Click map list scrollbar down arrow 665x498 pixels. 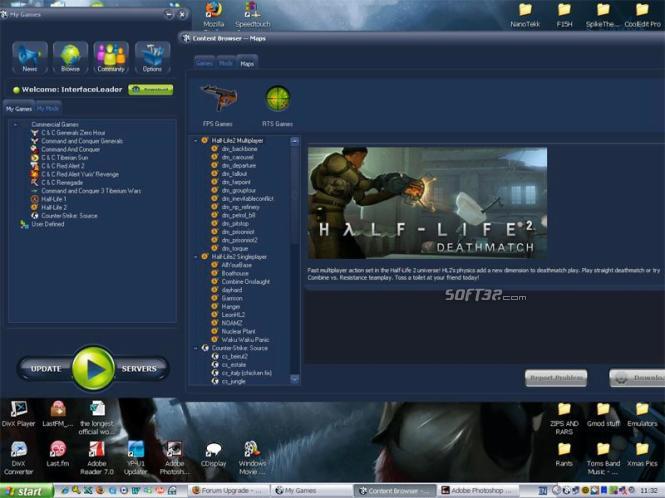coord(295,378)
